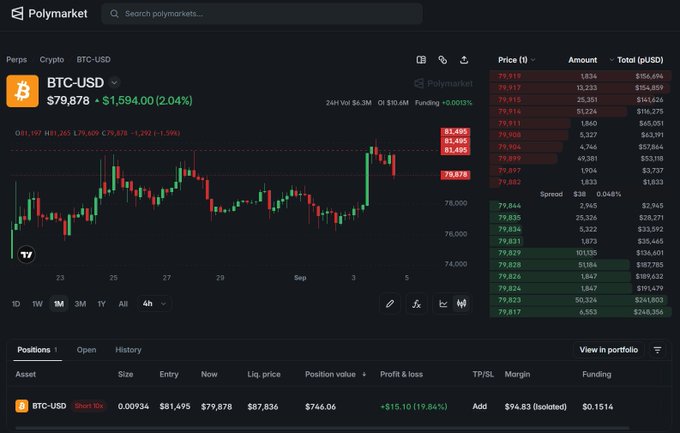Click the BTC-USD breadcrumb
This screenshot has height=433, width=680.
pyautogui.click(x=94, y=59)
